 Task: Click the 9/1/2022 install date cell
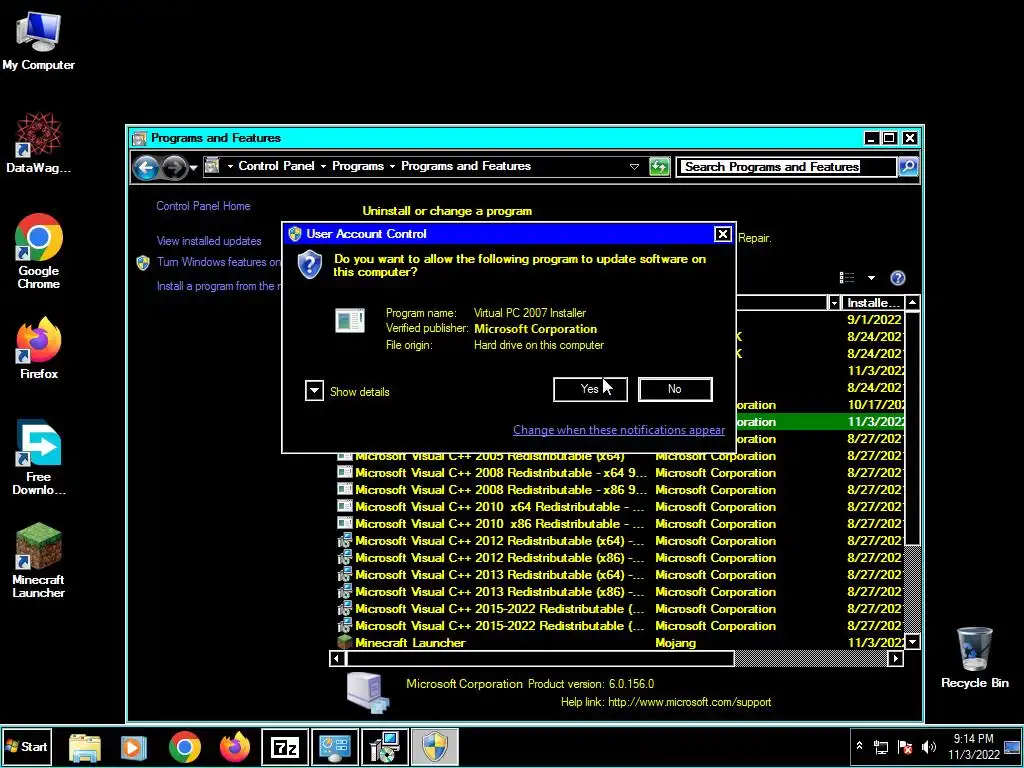tap(874, 320)
